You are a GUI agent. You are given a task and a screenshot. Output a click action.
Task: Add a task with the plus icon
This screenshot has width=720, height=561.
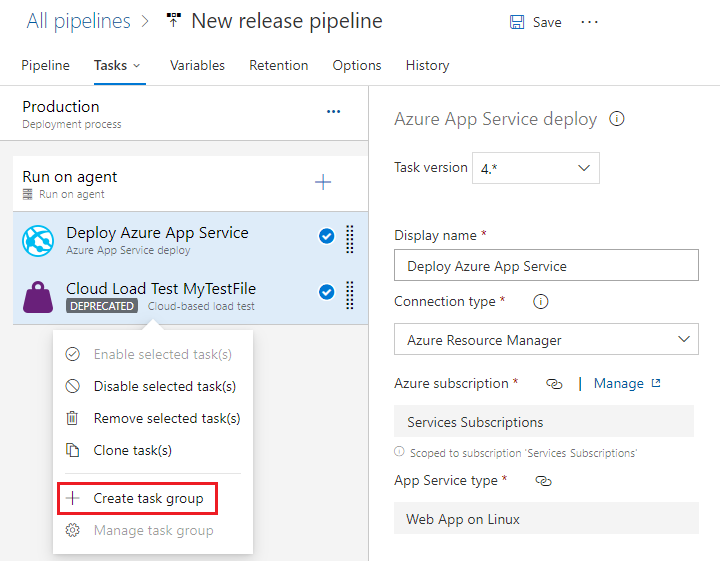323,182
